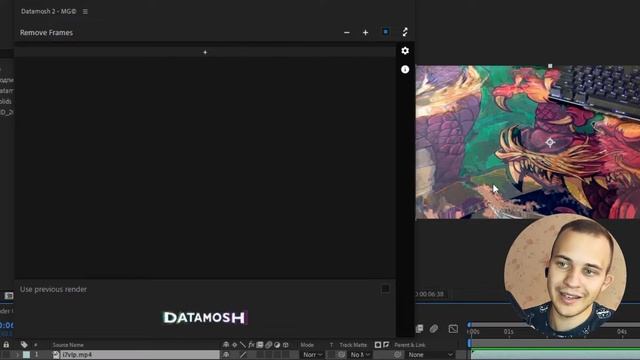Click the Use previous render label

pyautogui.click(x=53, y=289)
